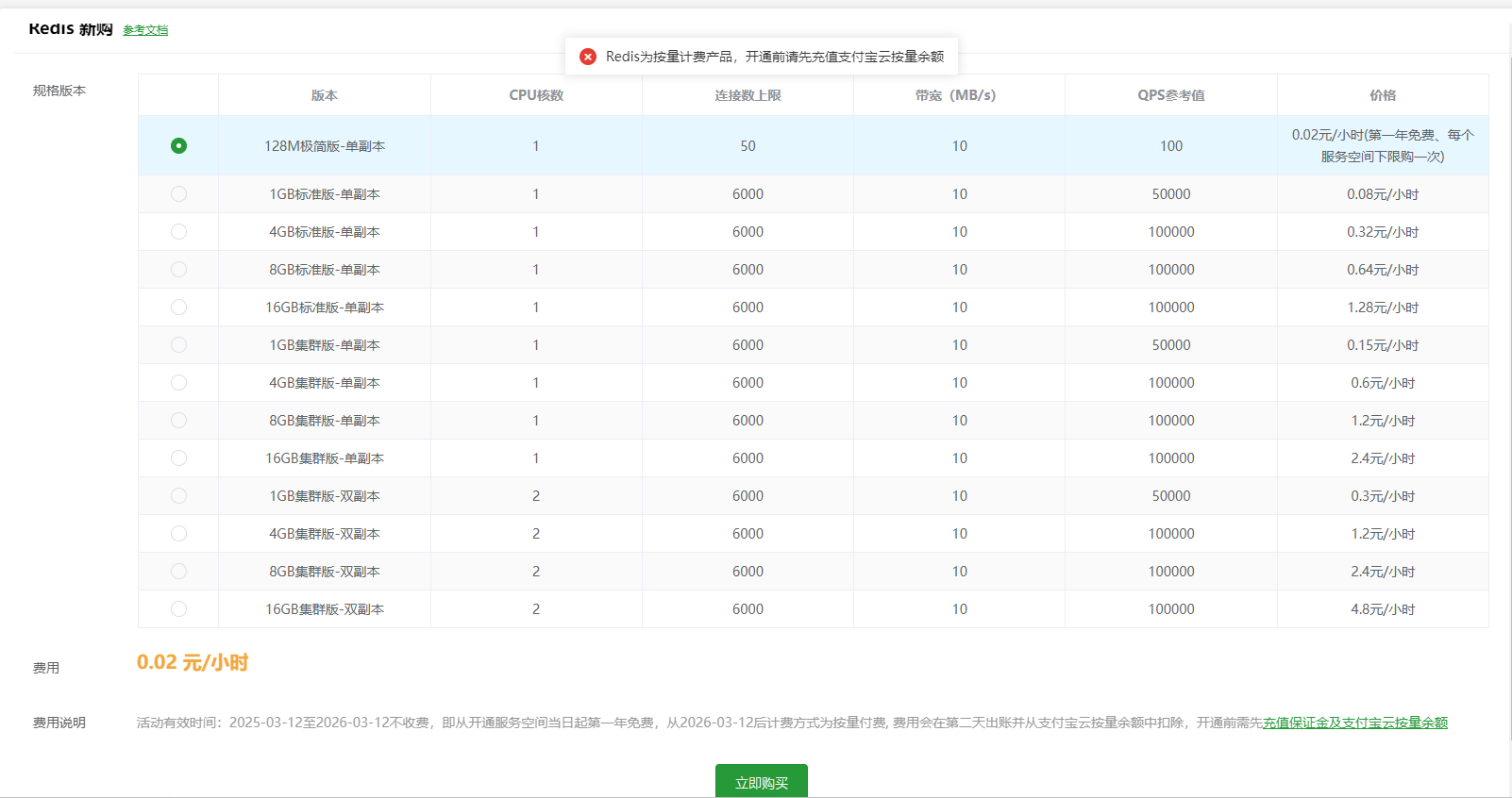Click the red error icon in the notification
Image resolution: width=1512 pixels, height=798 pixels.
pyautogui.click(x=588, y=57)
